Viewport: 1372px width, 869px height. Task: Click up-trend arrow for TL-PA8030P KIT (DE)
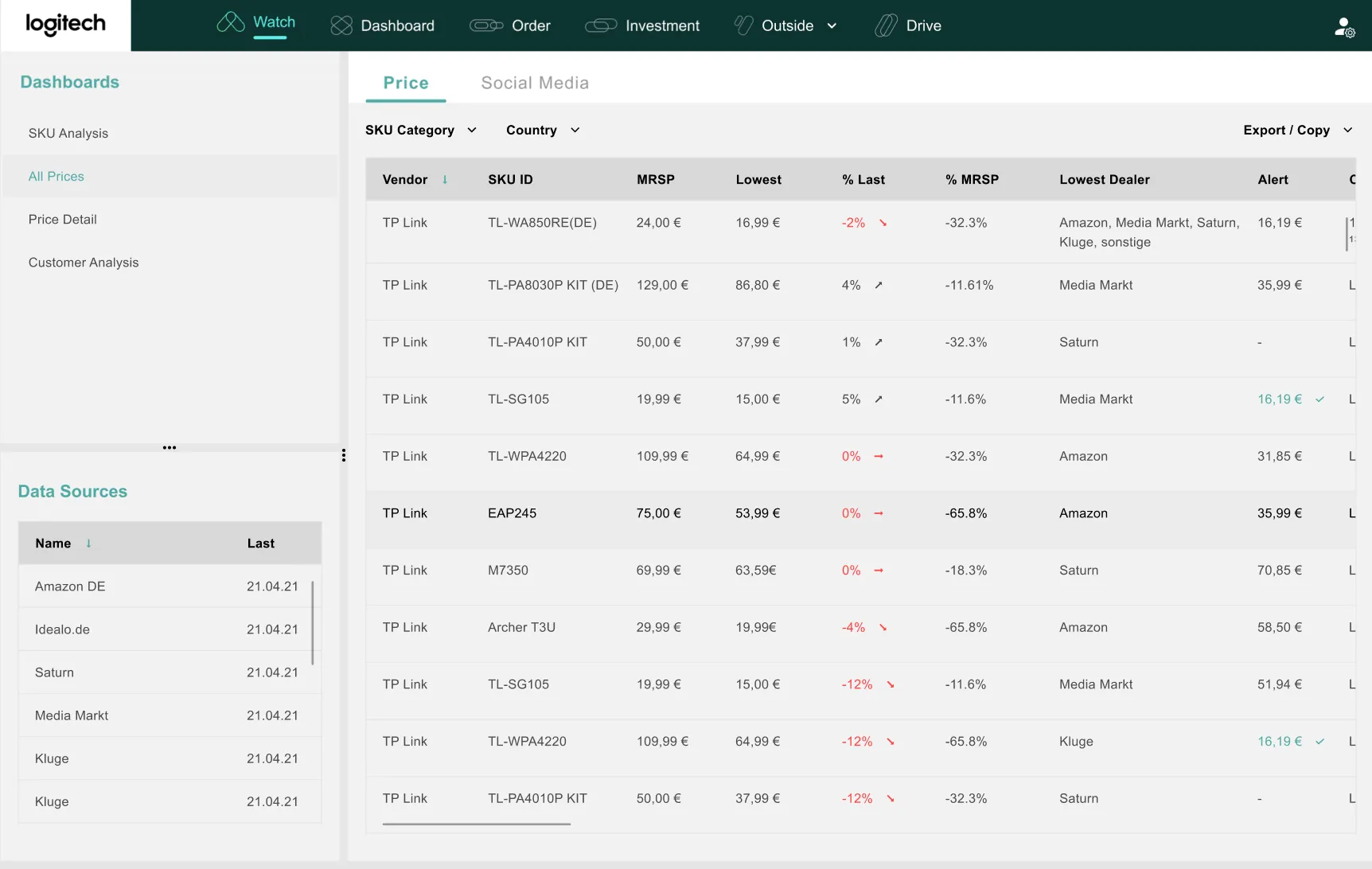879,285
